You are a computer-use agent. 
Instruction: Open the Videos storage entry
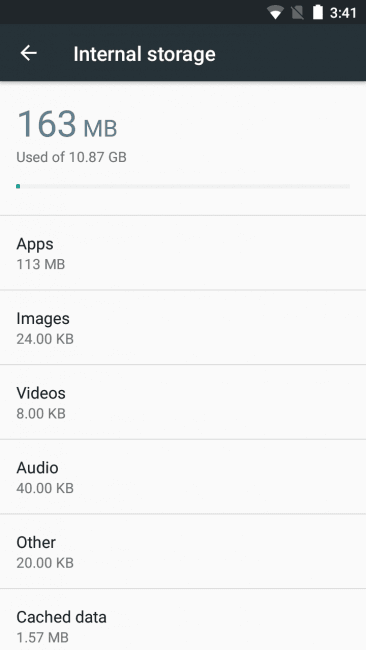(x=183, y=402)
